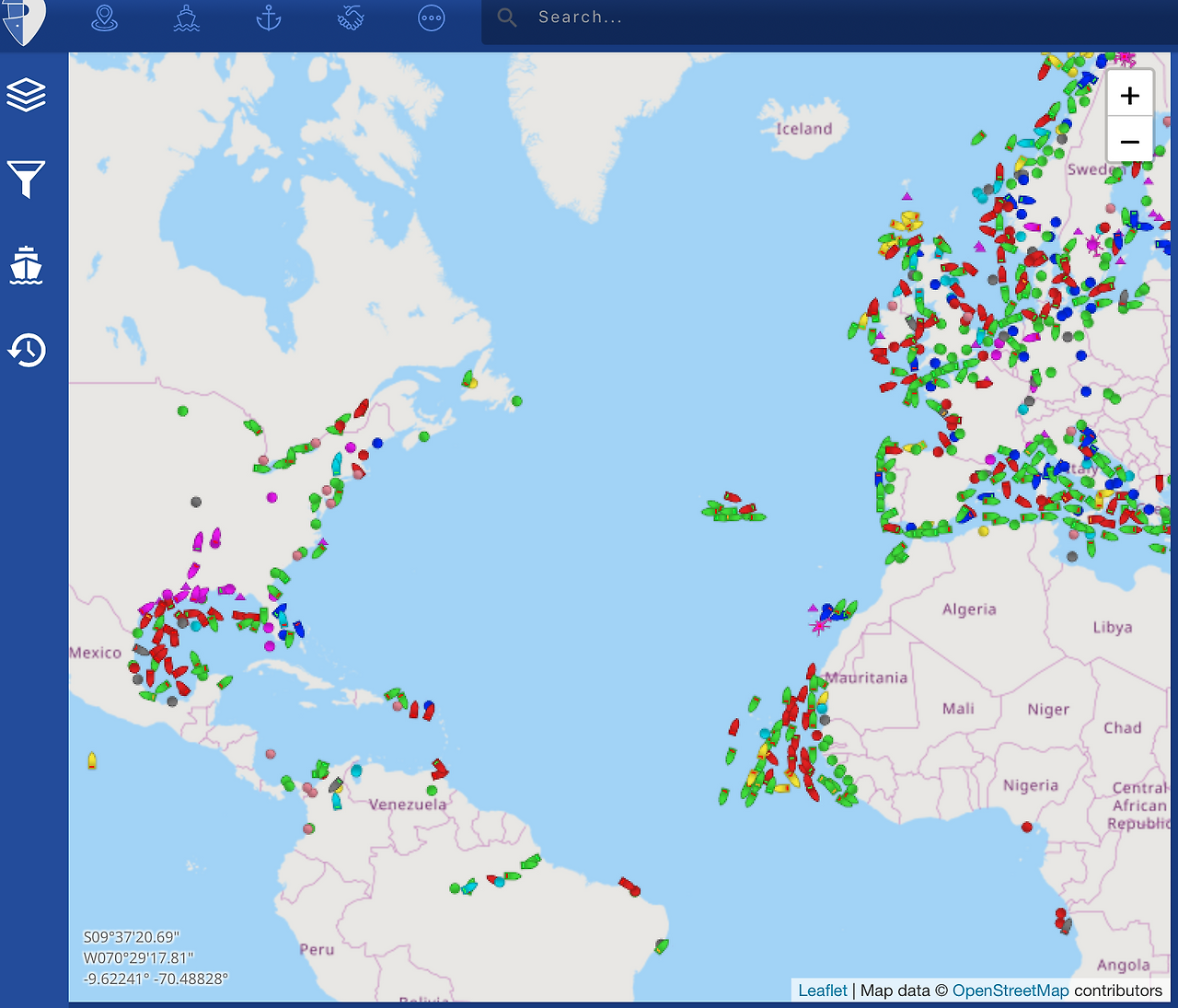Click the Libya map label
This screenshot has width=1178, height=1008.
coord(1113,628)
